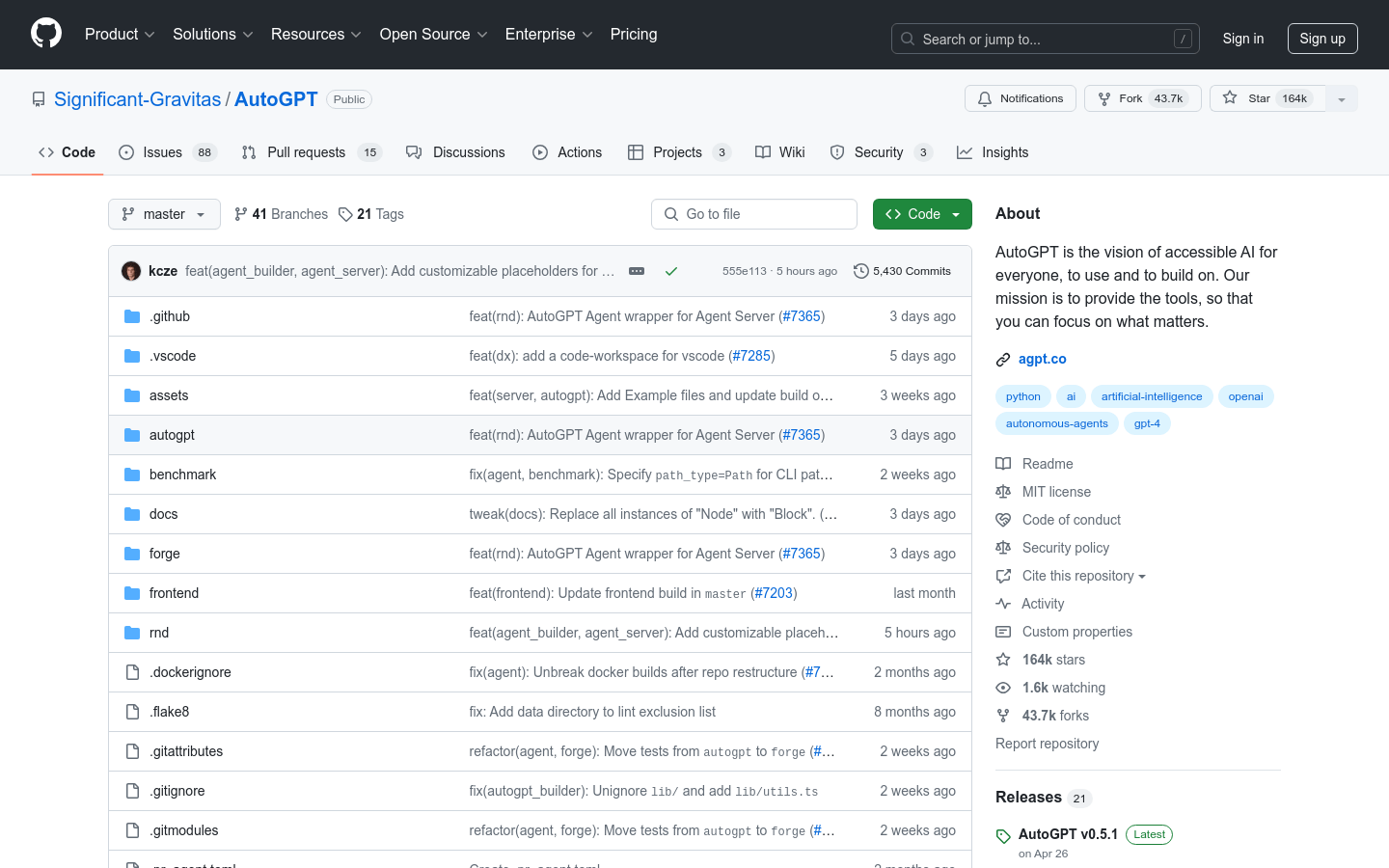Image resolution: width=1389 pixels, height=868 pixels.
Task: View the 5,430 Commits history
Action: click(903, 271)
